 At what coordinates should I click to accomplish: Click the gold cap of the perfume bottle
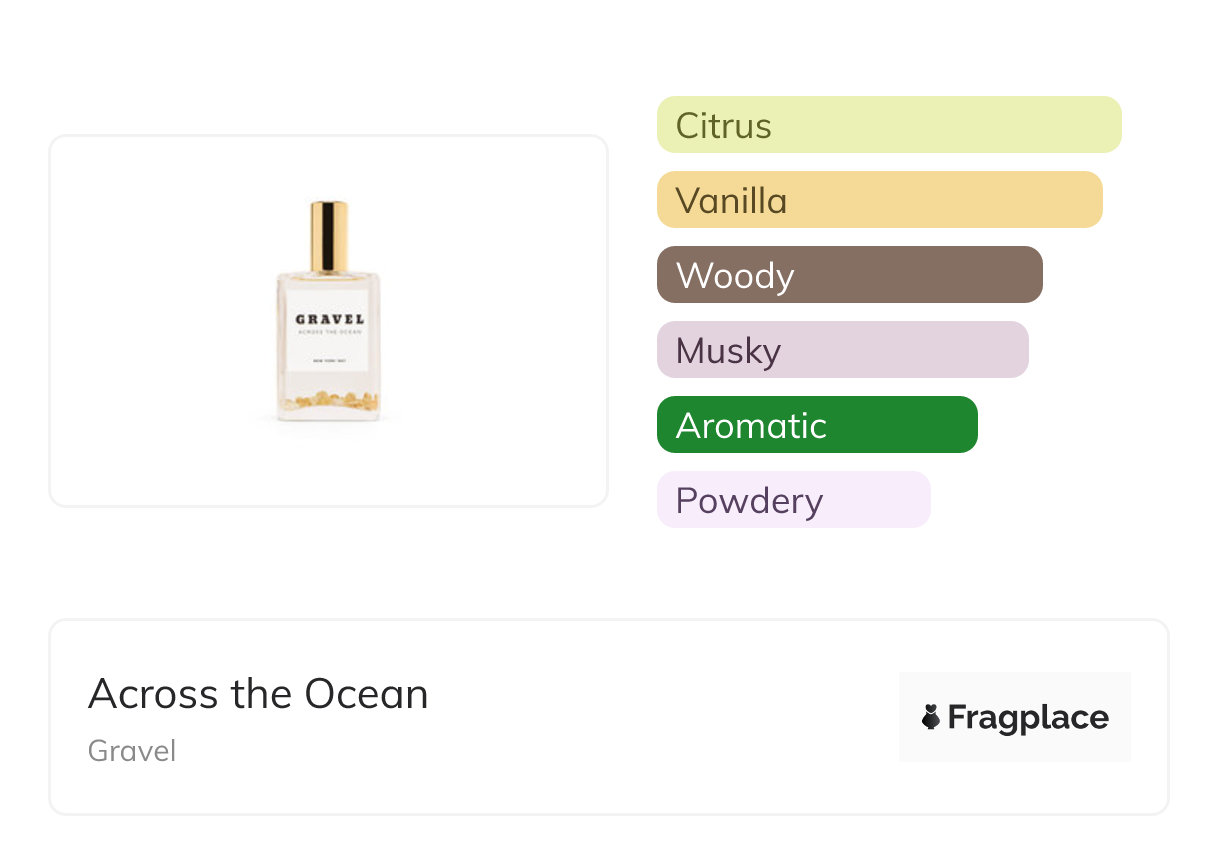[328, 236]
